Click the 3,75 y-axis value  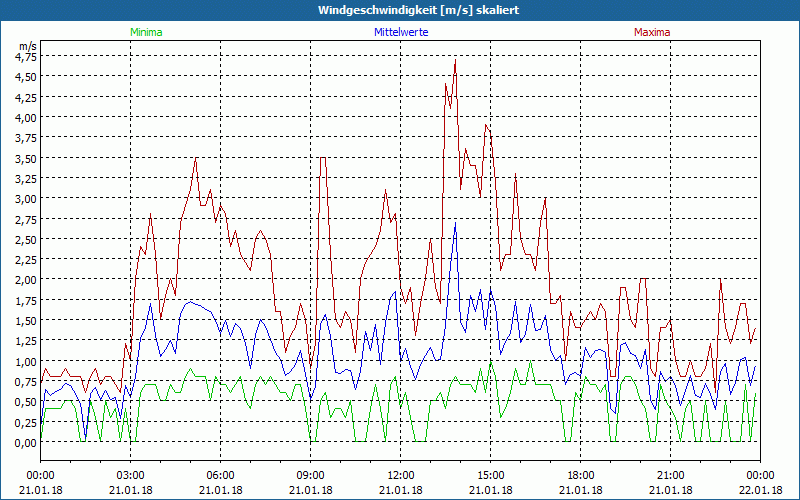[x=26, y=138]
